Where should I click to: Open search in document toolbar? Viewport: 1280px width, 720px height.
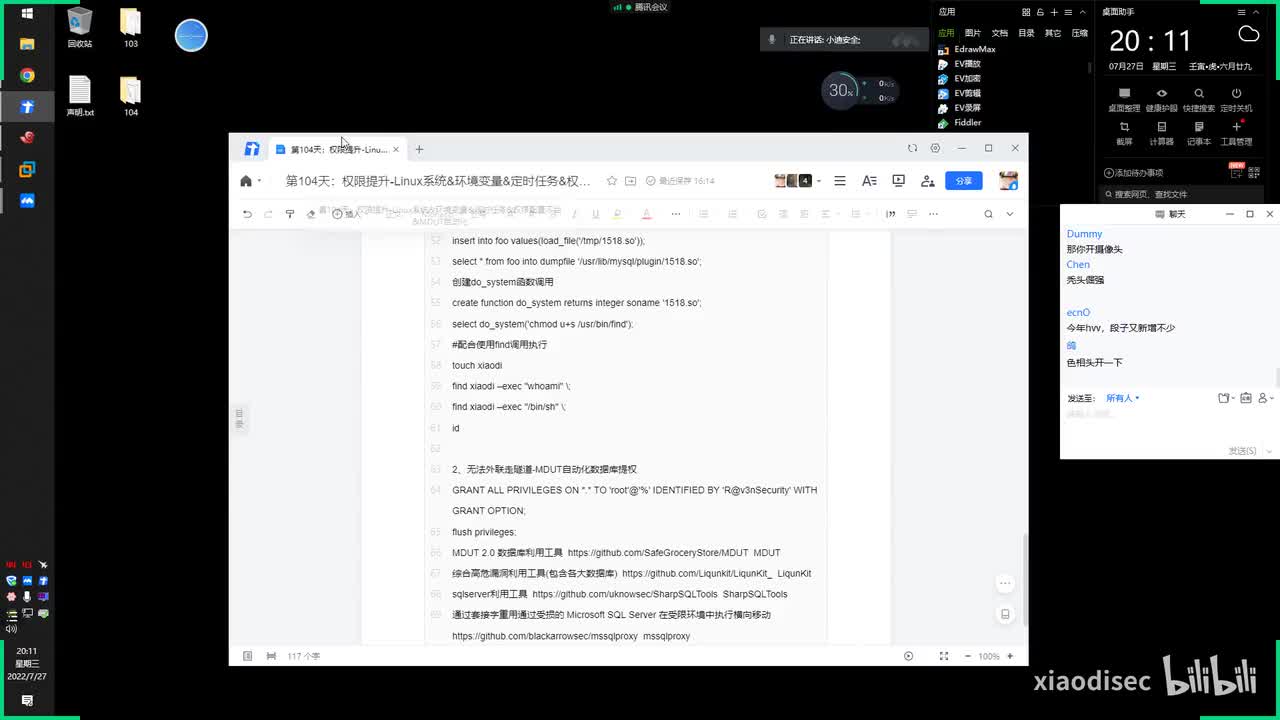coord(988,214)
